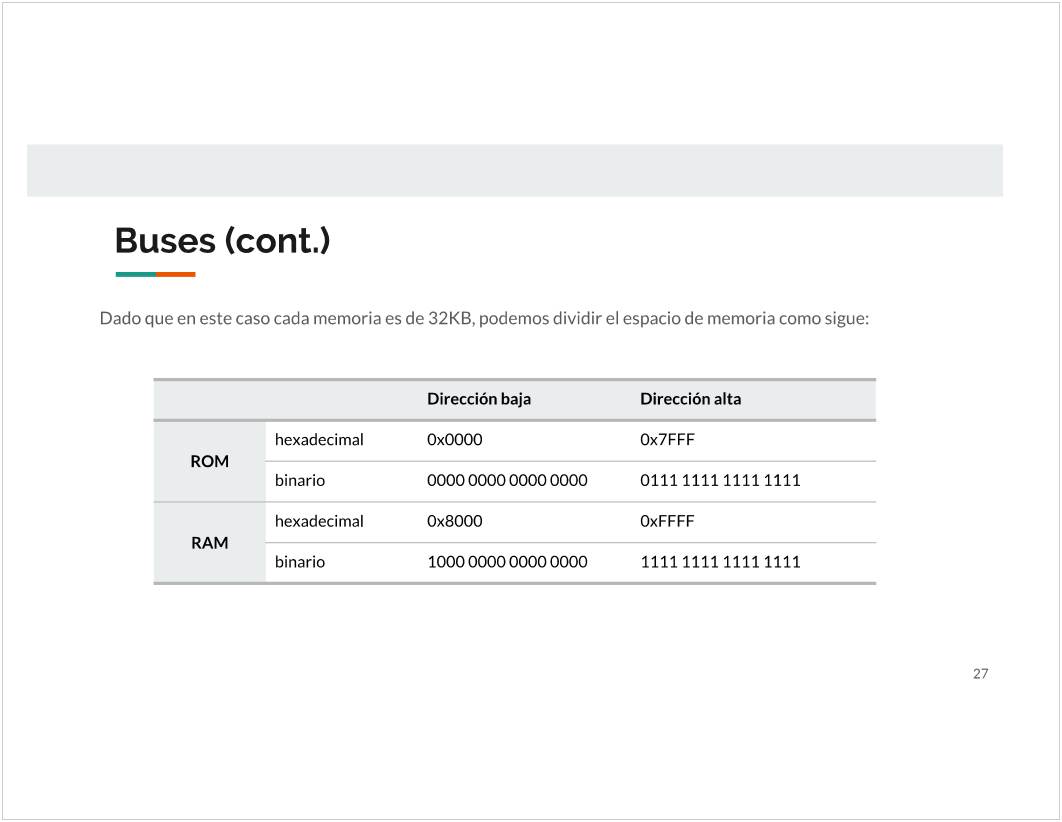Select the paragraph about 32KB memories

[484, 319]
